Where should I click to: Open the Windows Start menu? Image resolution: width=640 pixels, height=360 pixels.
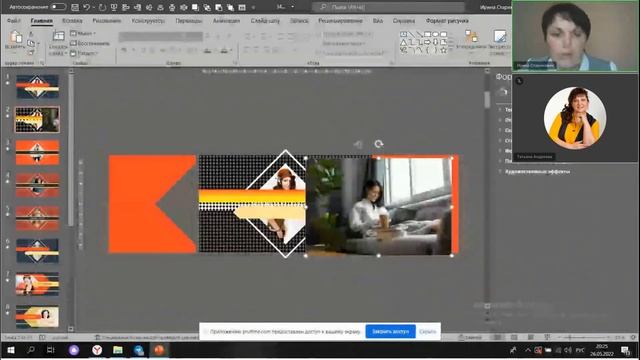[11, 350]
